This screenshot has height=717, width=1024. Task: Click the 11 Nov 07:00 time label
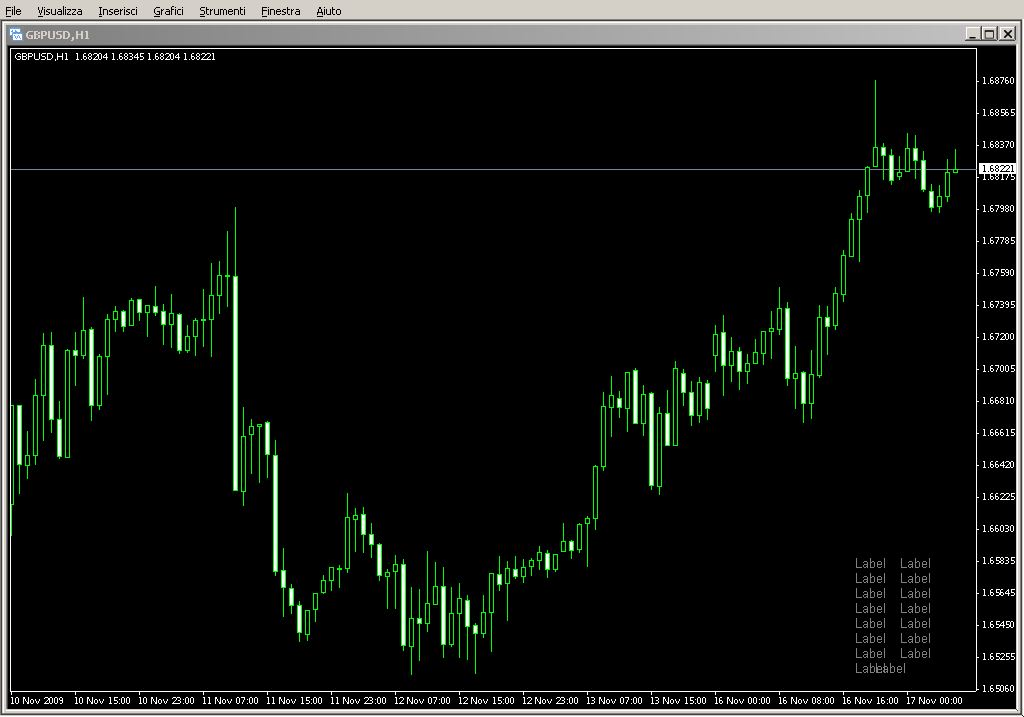coord(230,701)
